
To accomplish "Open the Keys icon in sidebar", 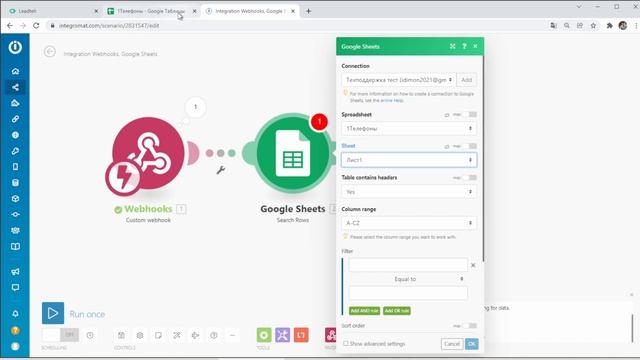I will pyautogui.click(x=15, y=151).
